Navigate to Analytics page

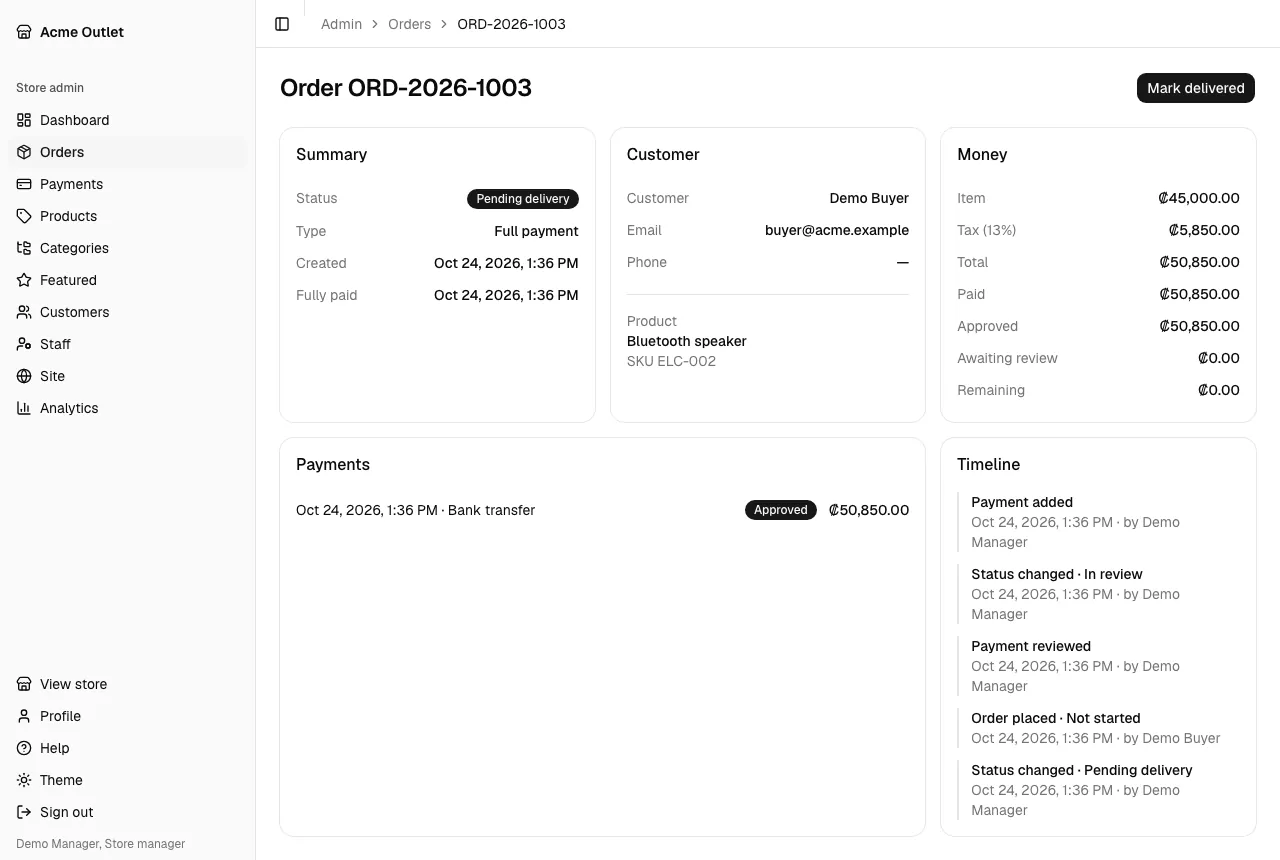[127, 408]
